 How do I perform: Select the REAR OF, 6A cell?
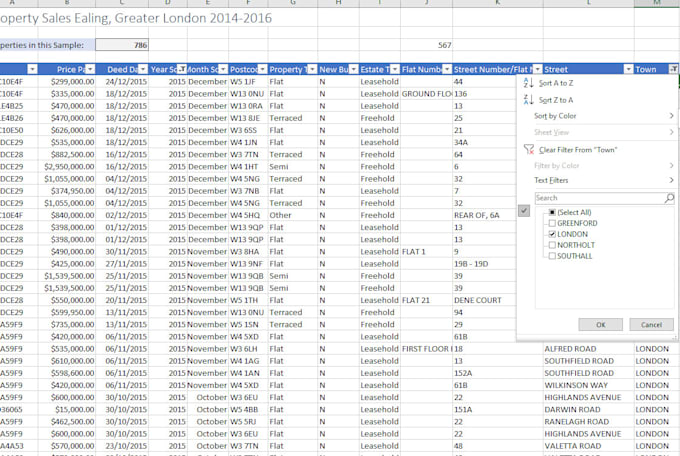(x=484, y=215)
